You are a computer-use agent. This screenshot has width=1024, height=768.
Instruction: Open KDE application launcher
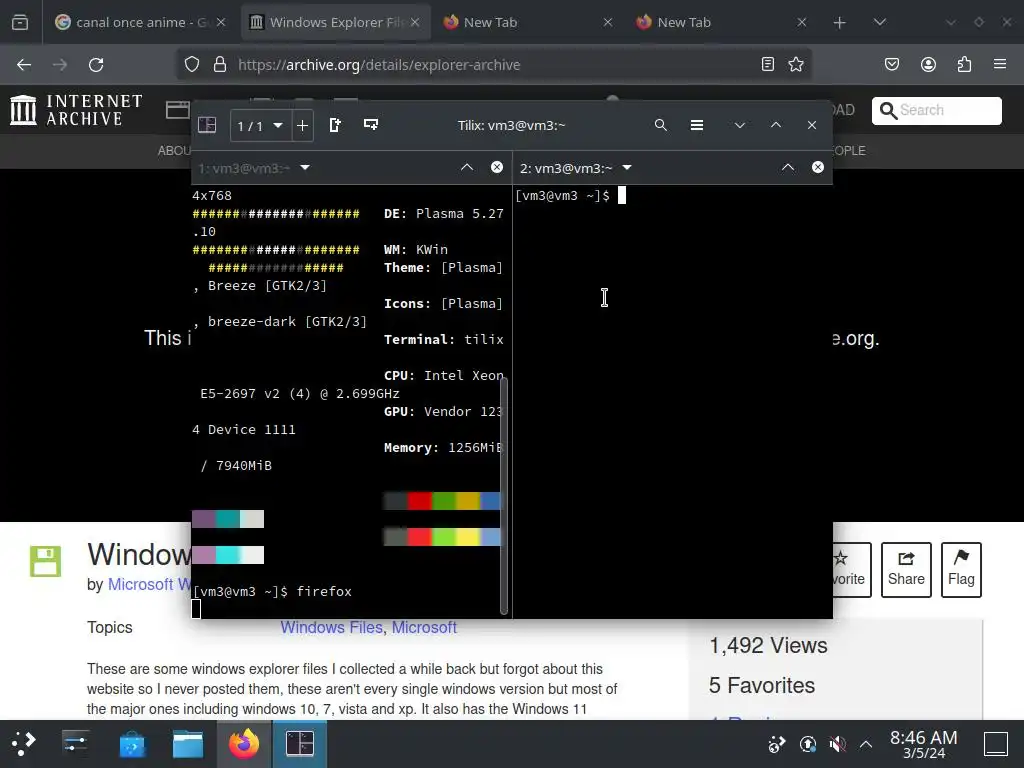pyautogui.click(x=23, y=744)
